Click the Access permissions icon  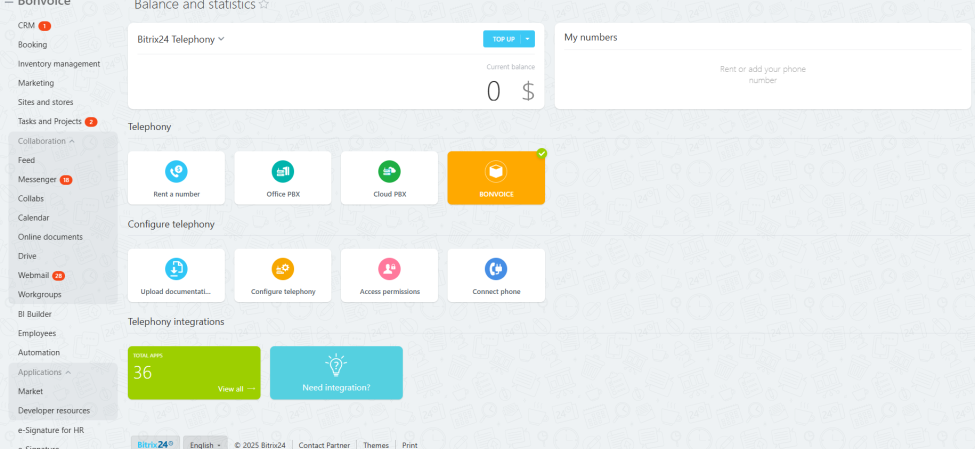point(389,269)
